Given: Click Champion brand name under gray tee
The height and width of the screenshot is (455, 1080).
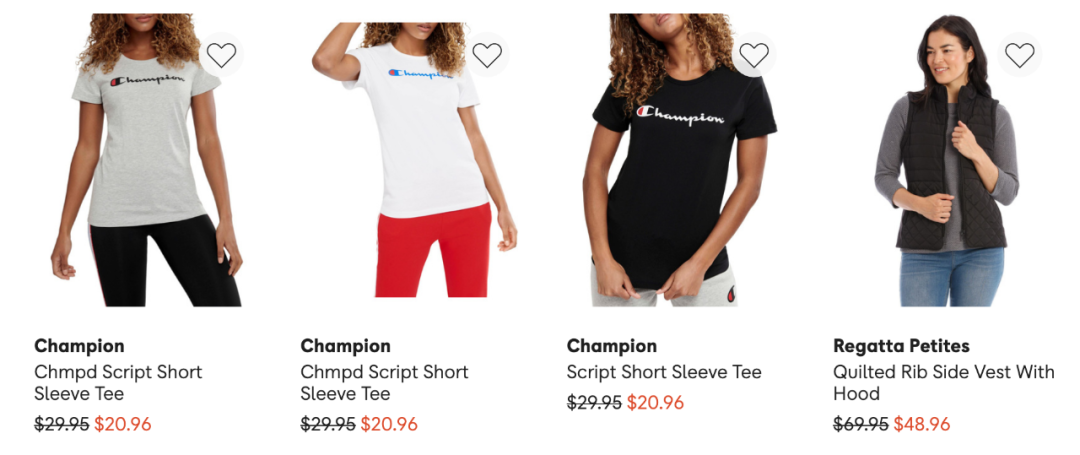Looking at the screenshot, I should point(79,346).
